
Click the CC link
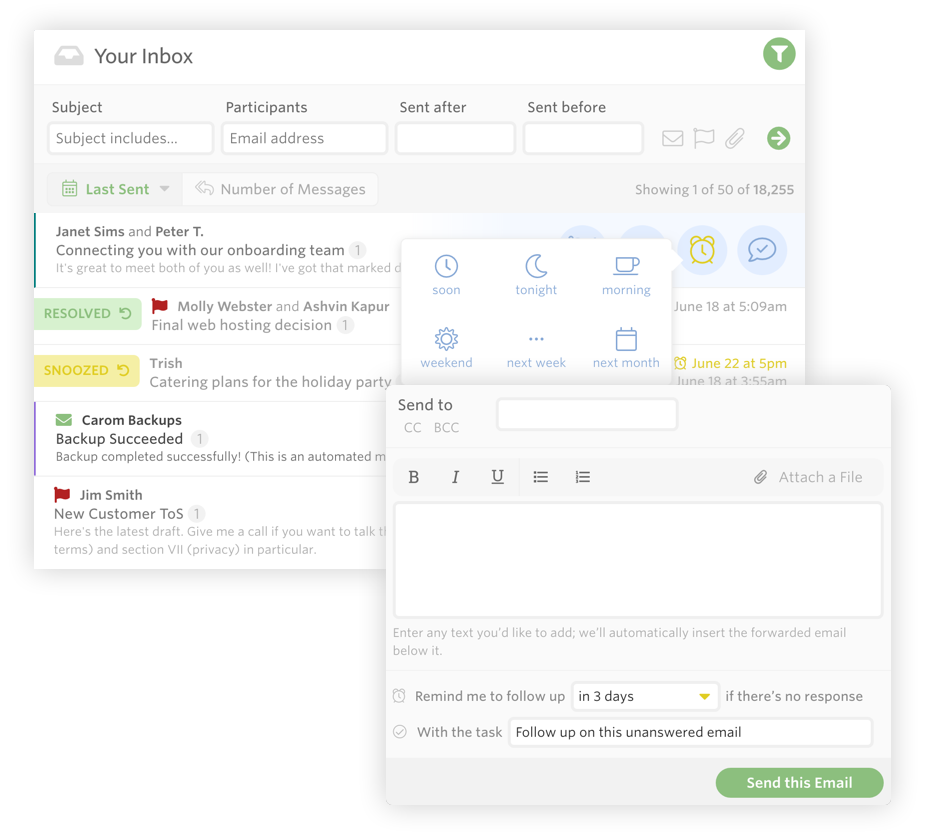tap(412, 428)
